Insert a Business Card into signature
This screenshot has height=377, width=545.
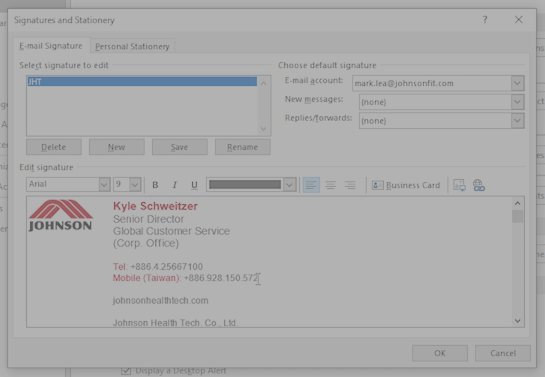tap(406, 185)
